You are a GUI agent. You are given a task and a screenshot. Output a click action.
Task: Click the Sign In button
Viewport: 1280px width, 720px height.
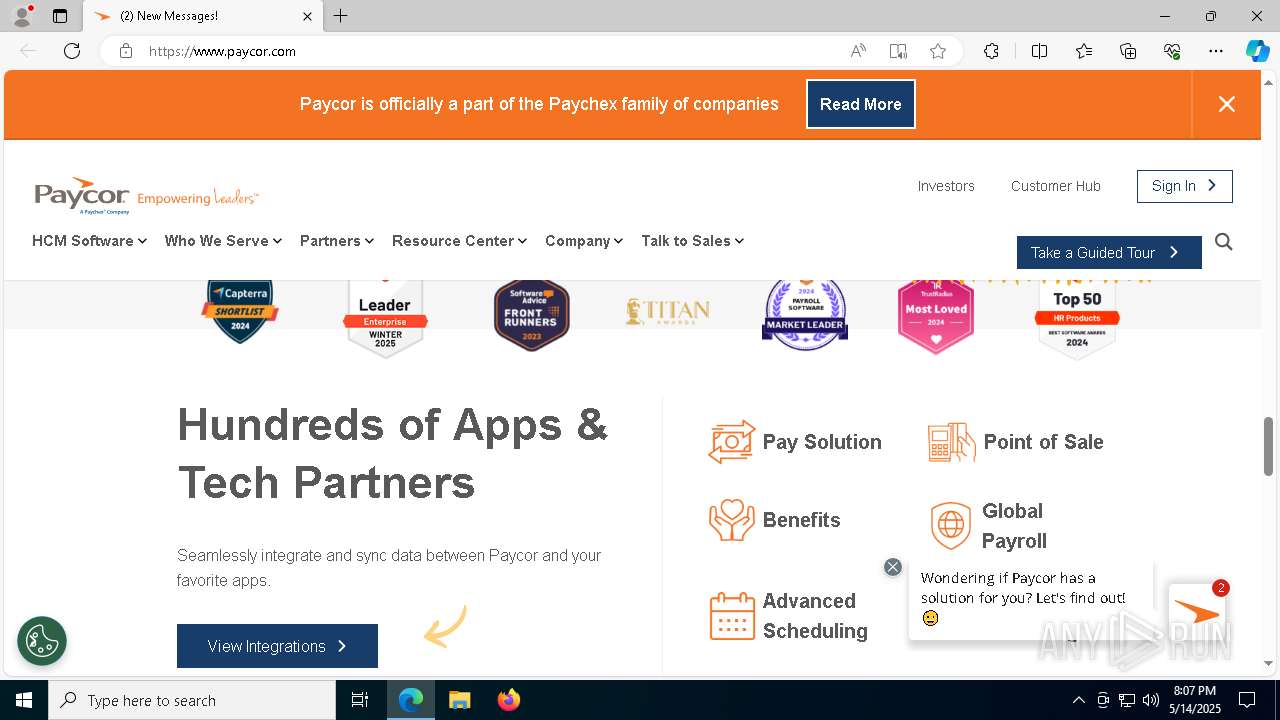tap(1184, 186)
